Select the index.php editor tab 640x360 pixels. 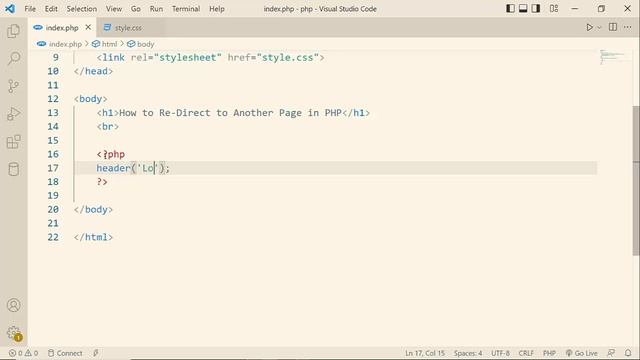62,28
